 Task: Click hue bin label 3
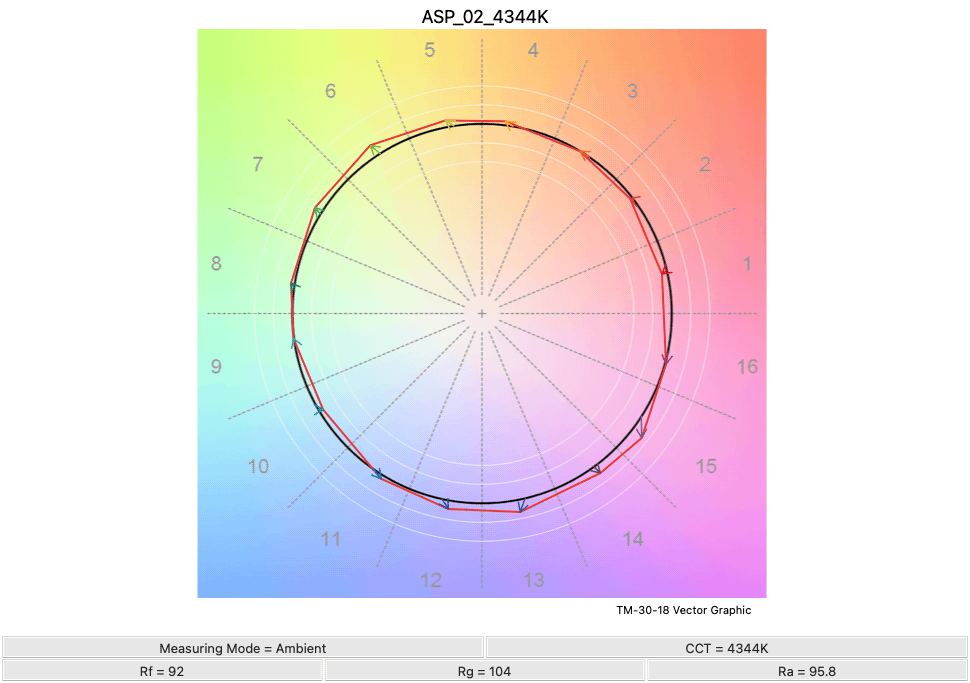point(632,91)
